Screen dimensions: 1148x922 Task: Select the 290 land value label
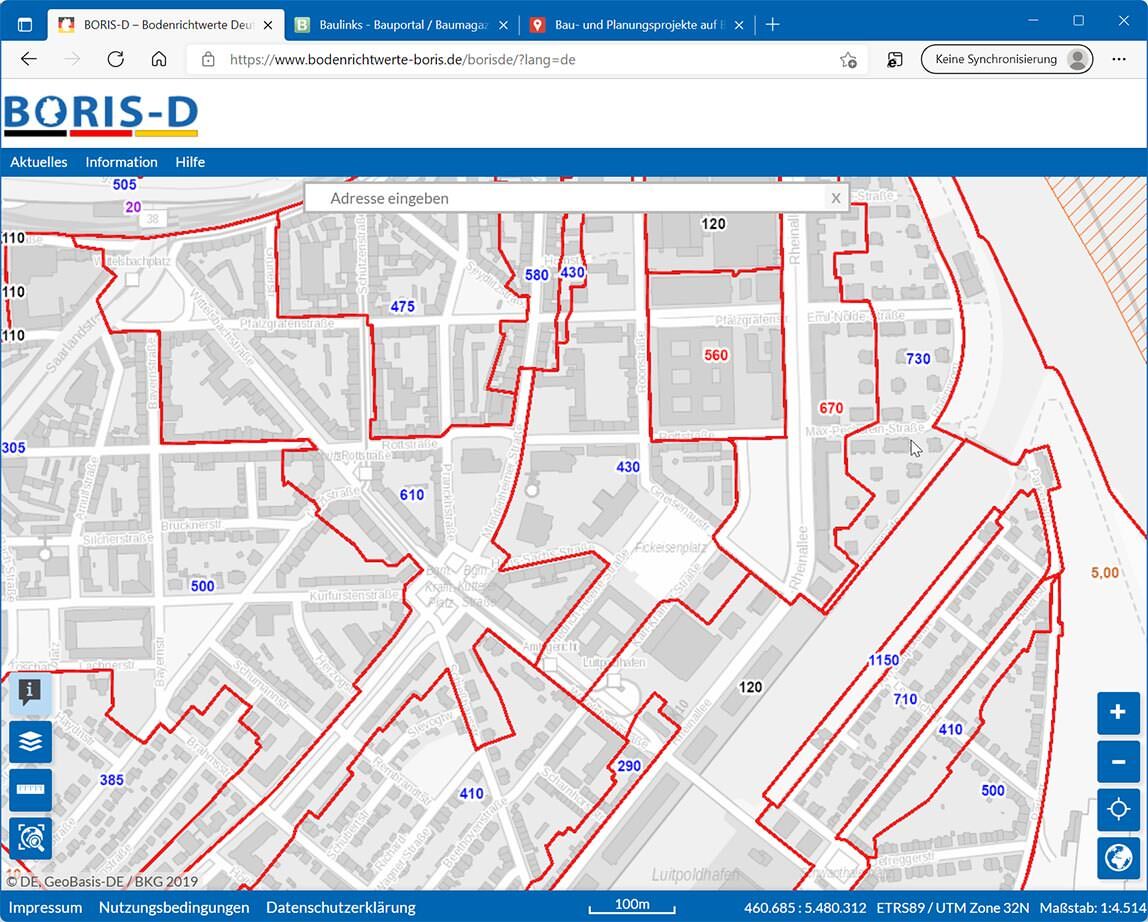(629, 766)
